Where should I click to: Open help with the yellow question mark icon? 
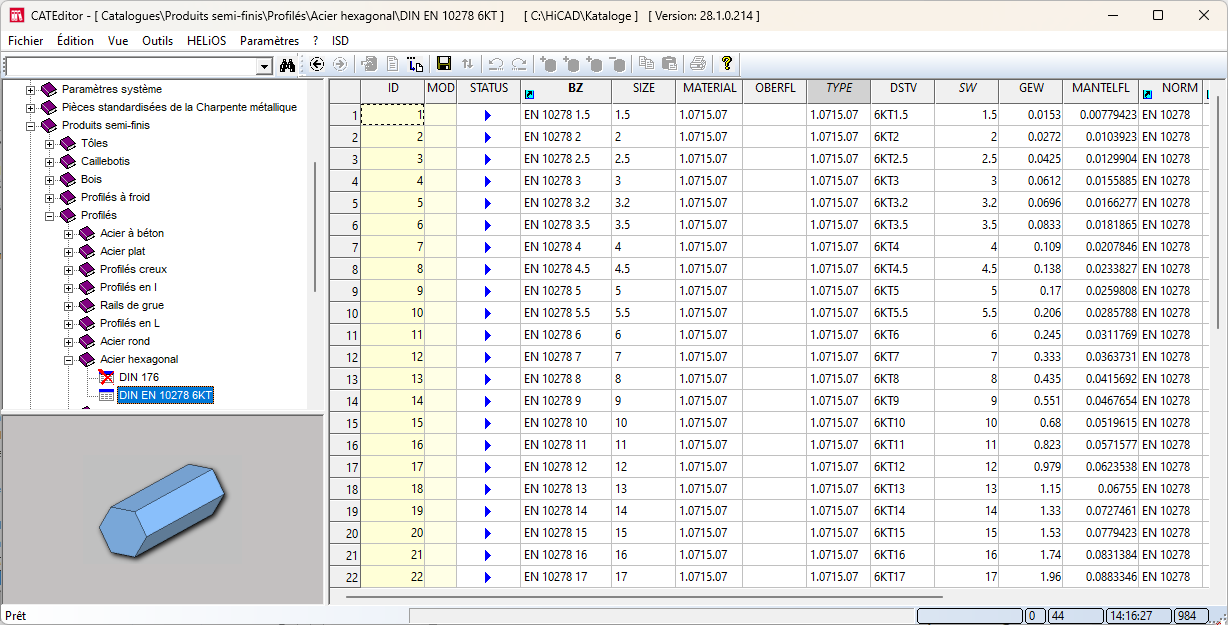click(x=727, y=64)
